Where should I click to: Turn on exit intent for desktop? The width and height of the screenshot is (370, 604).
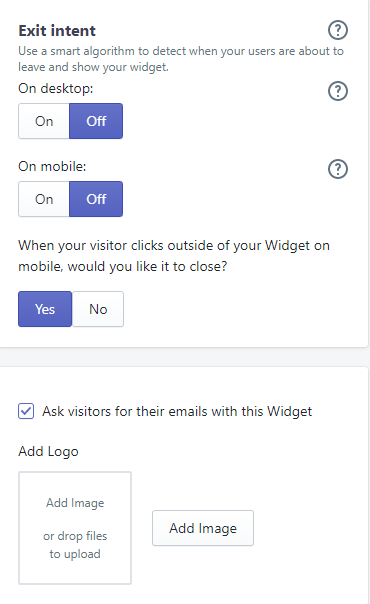coord(44,121)
